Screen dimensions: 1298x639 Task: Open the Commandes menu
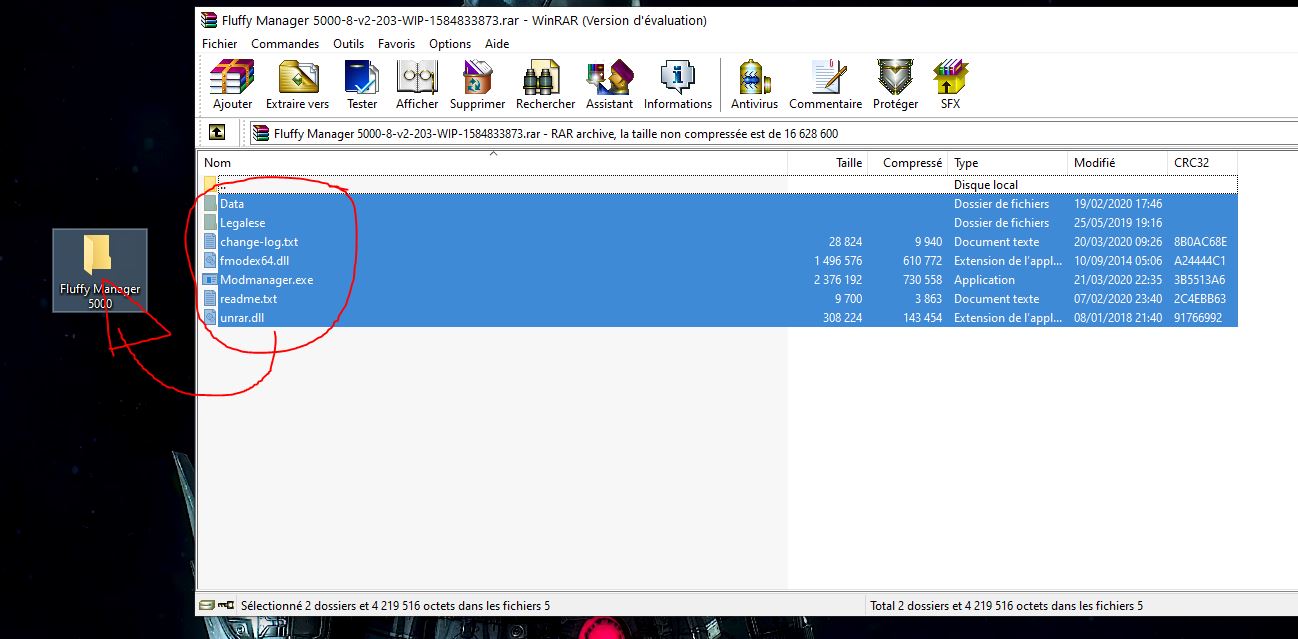coord(285,44)
